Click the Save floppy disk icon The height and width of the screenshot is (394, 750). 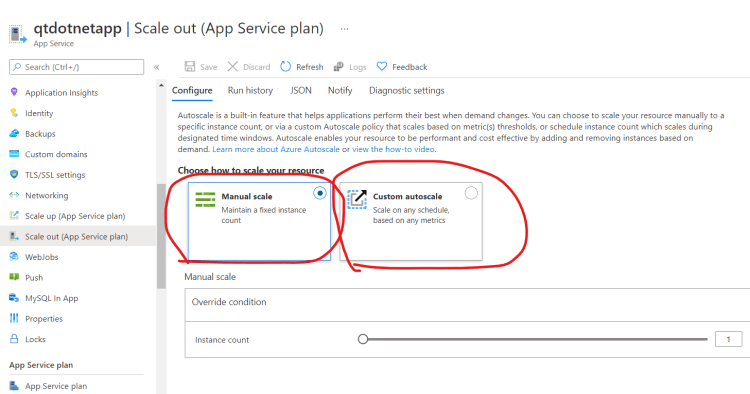[x=190, y=66]
